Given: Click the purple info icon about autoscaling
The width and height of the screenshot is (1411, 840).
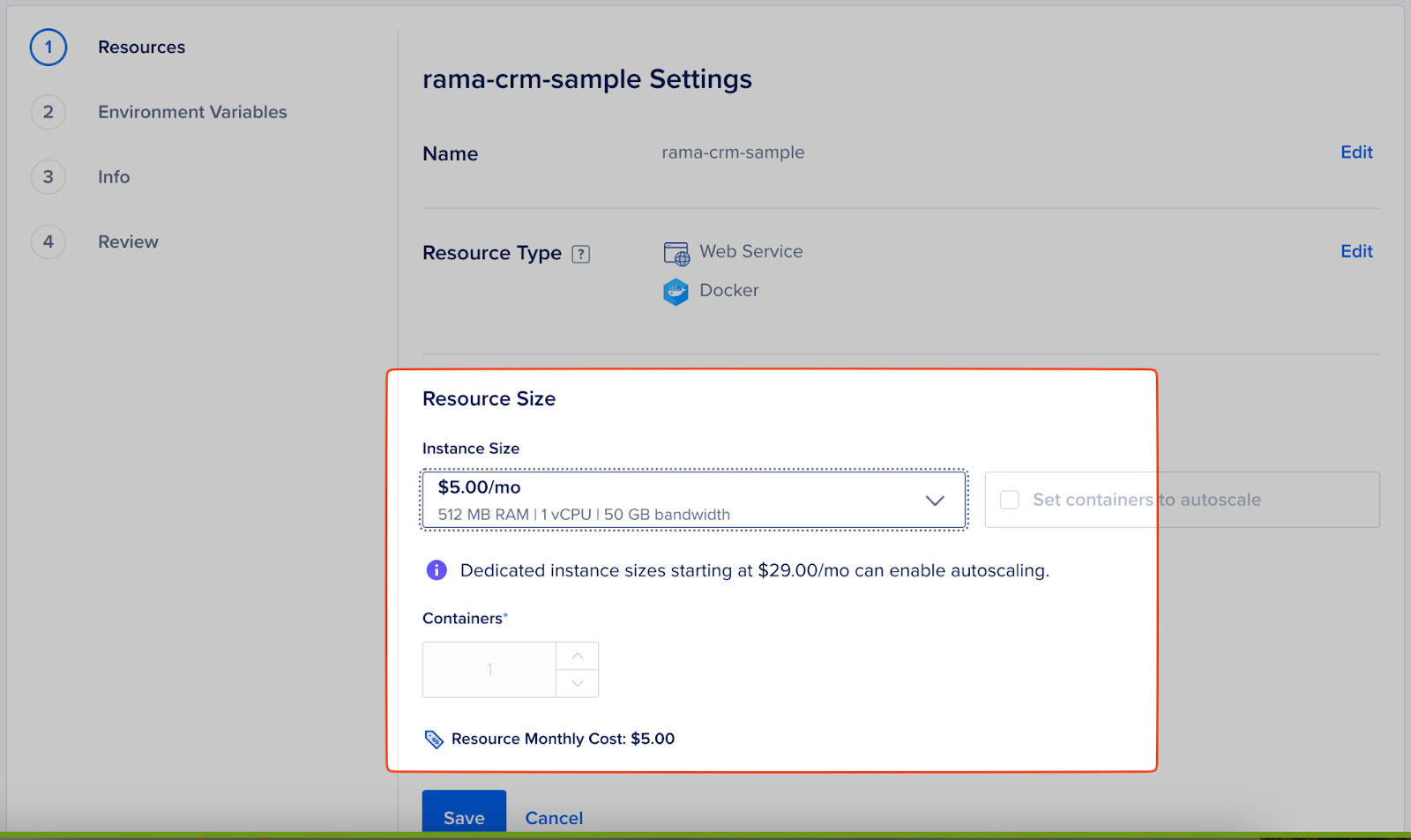Looking at the screenshot, I should tap(437, 570).
